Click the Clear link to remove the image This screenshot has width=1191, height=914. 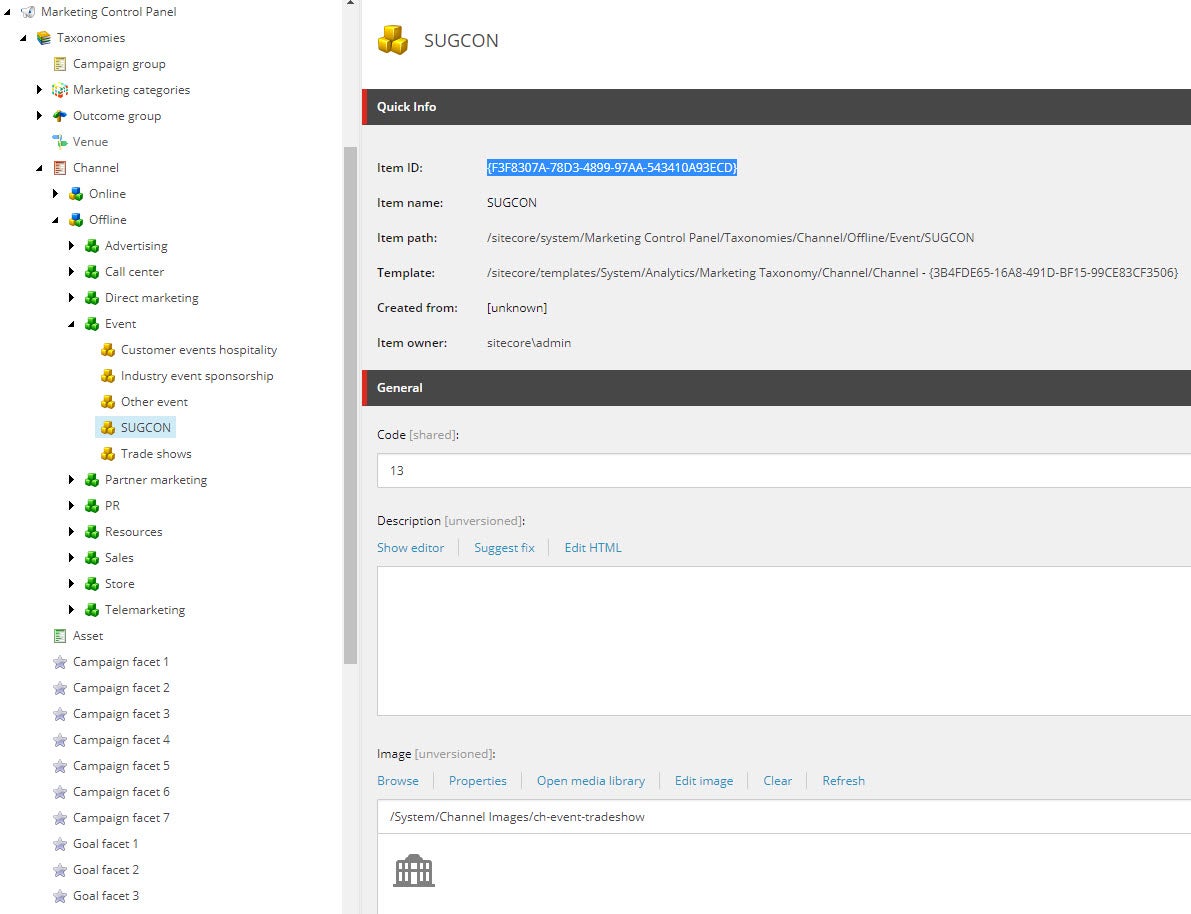(777, 780)
